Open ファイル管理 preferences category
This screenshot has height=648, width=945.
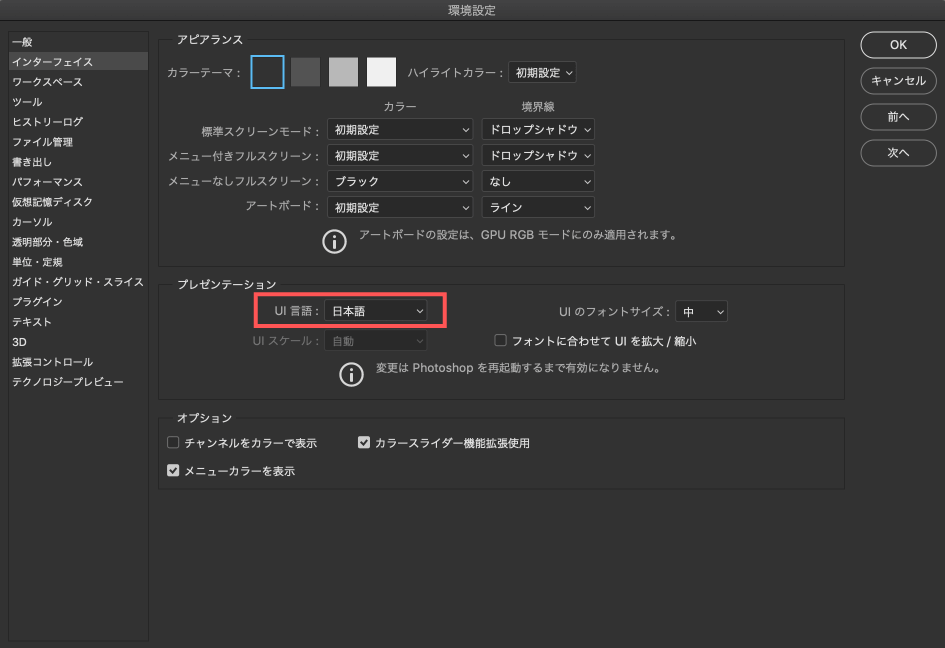78,142
